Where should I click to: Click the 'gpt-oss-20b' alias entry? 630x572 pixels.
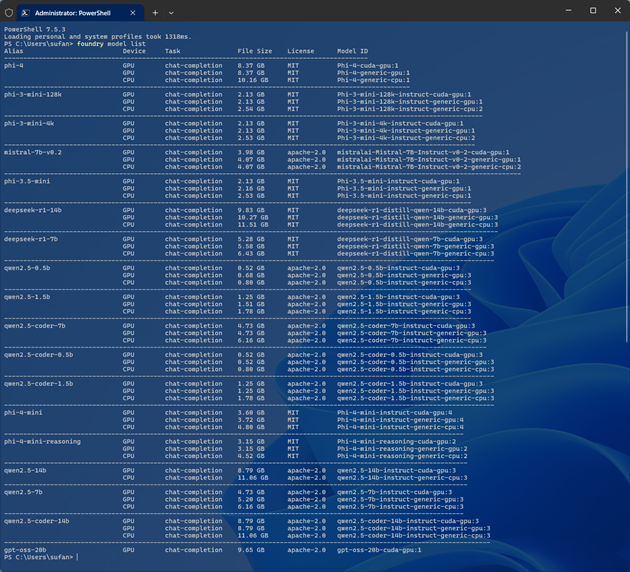pos(25,550)
